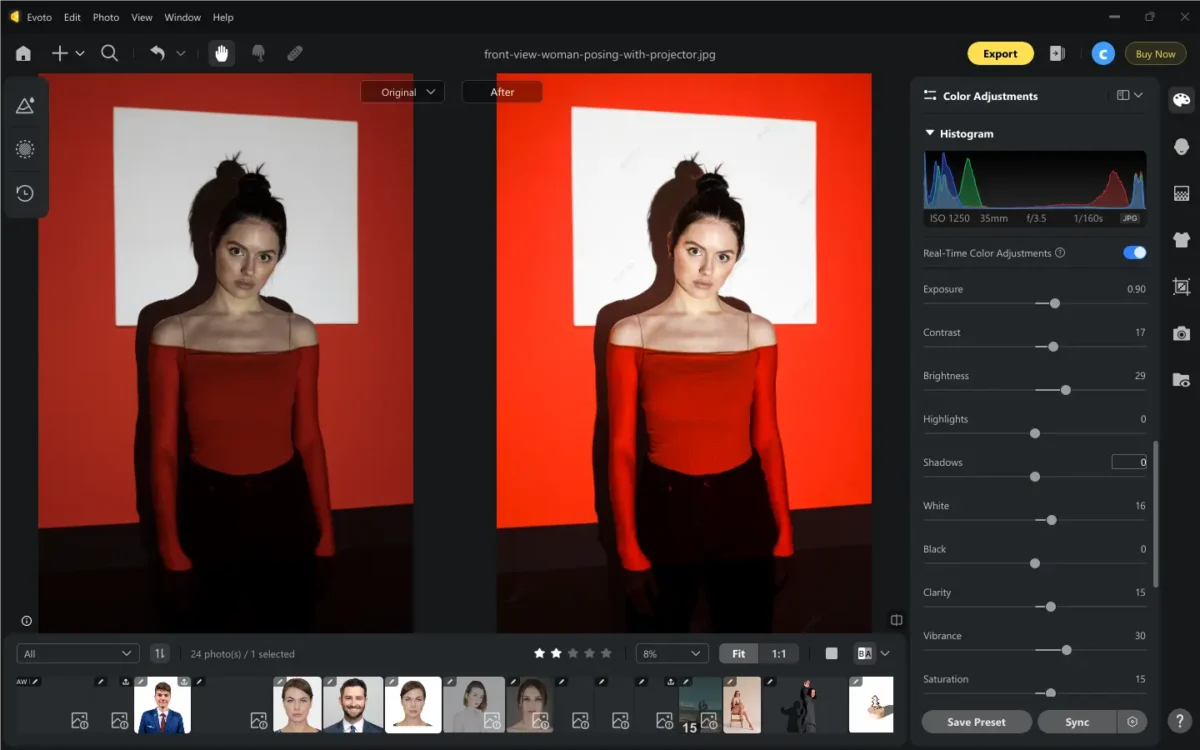Open the All photo filter dropdown

[x=77, y=653]
